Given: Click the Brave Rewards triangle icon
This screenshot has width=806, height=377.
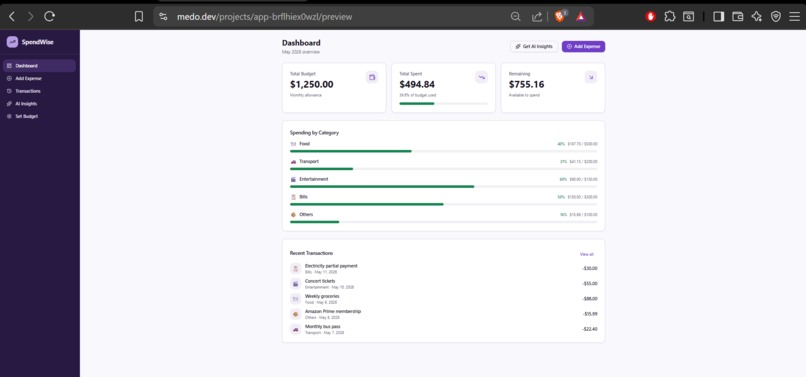Looking at the screenshot, I should pos(580,16).
